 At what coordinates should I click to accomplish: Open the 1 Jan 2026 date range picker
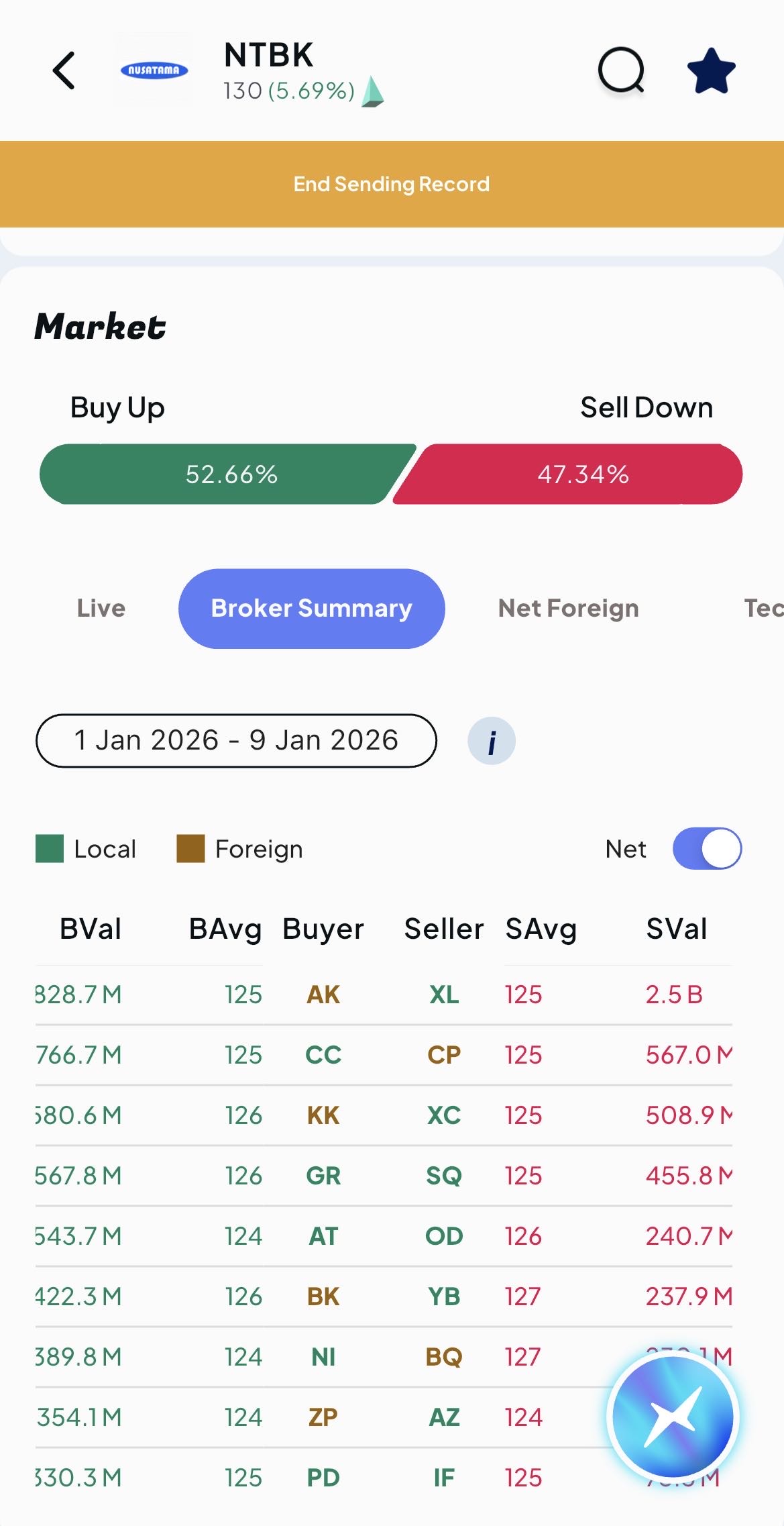pos(236,740)
